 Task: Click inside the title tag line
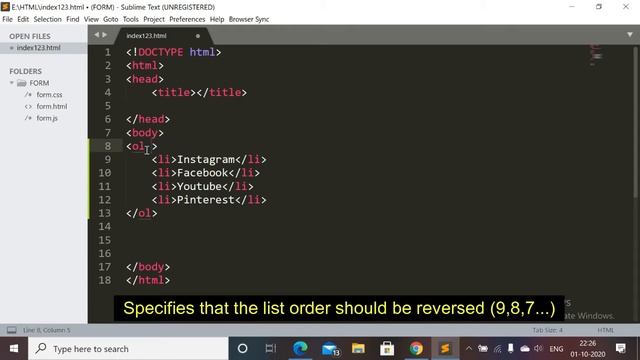coord(199,93)
